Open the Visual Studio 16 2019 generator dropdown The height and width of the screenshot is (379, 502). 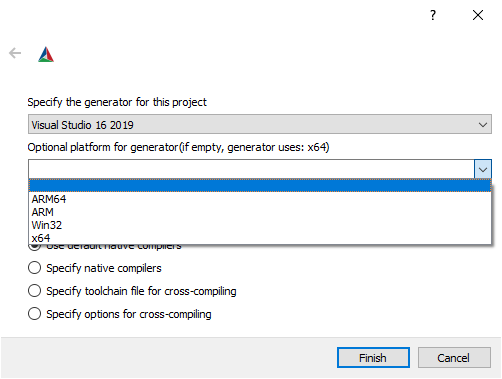[260, 124]
